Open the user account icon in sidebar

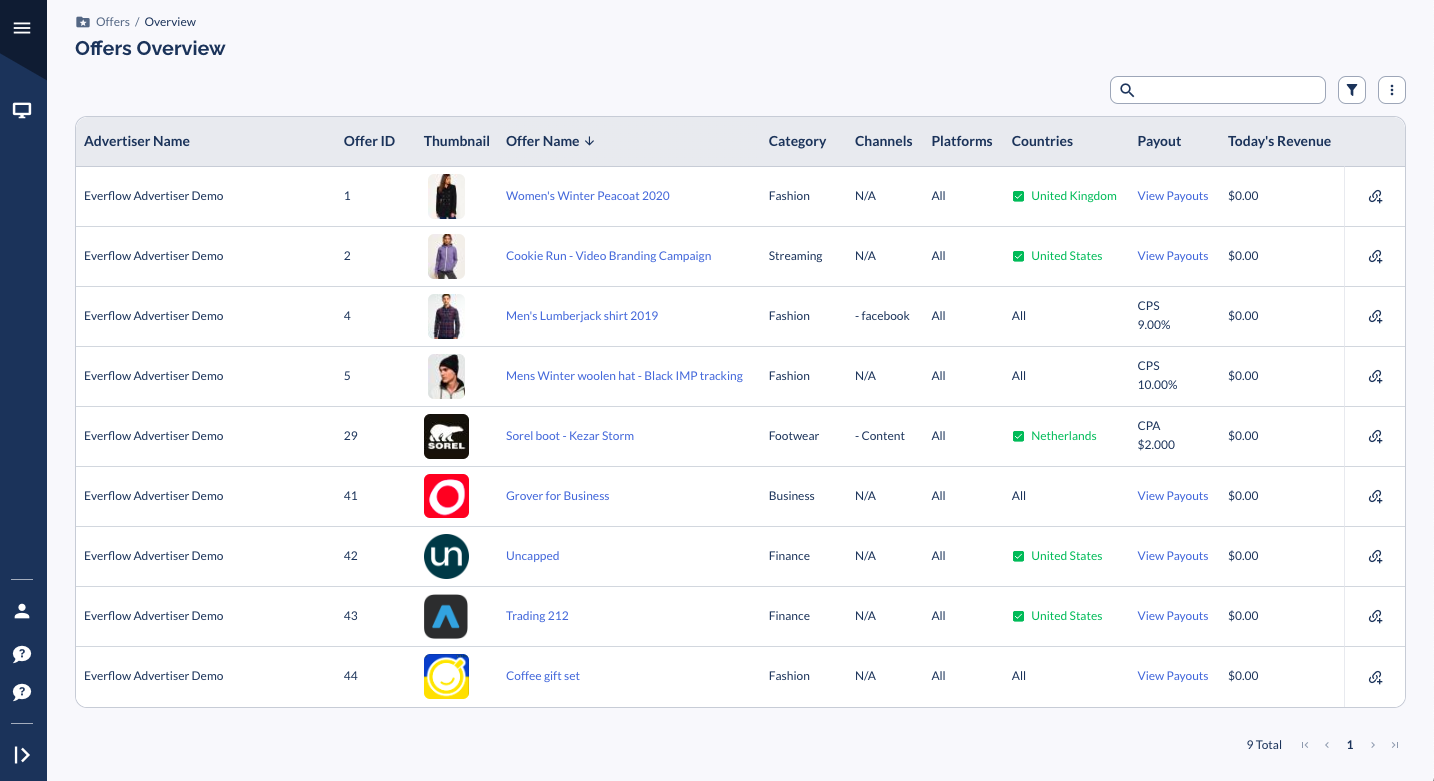coord(22,611)
